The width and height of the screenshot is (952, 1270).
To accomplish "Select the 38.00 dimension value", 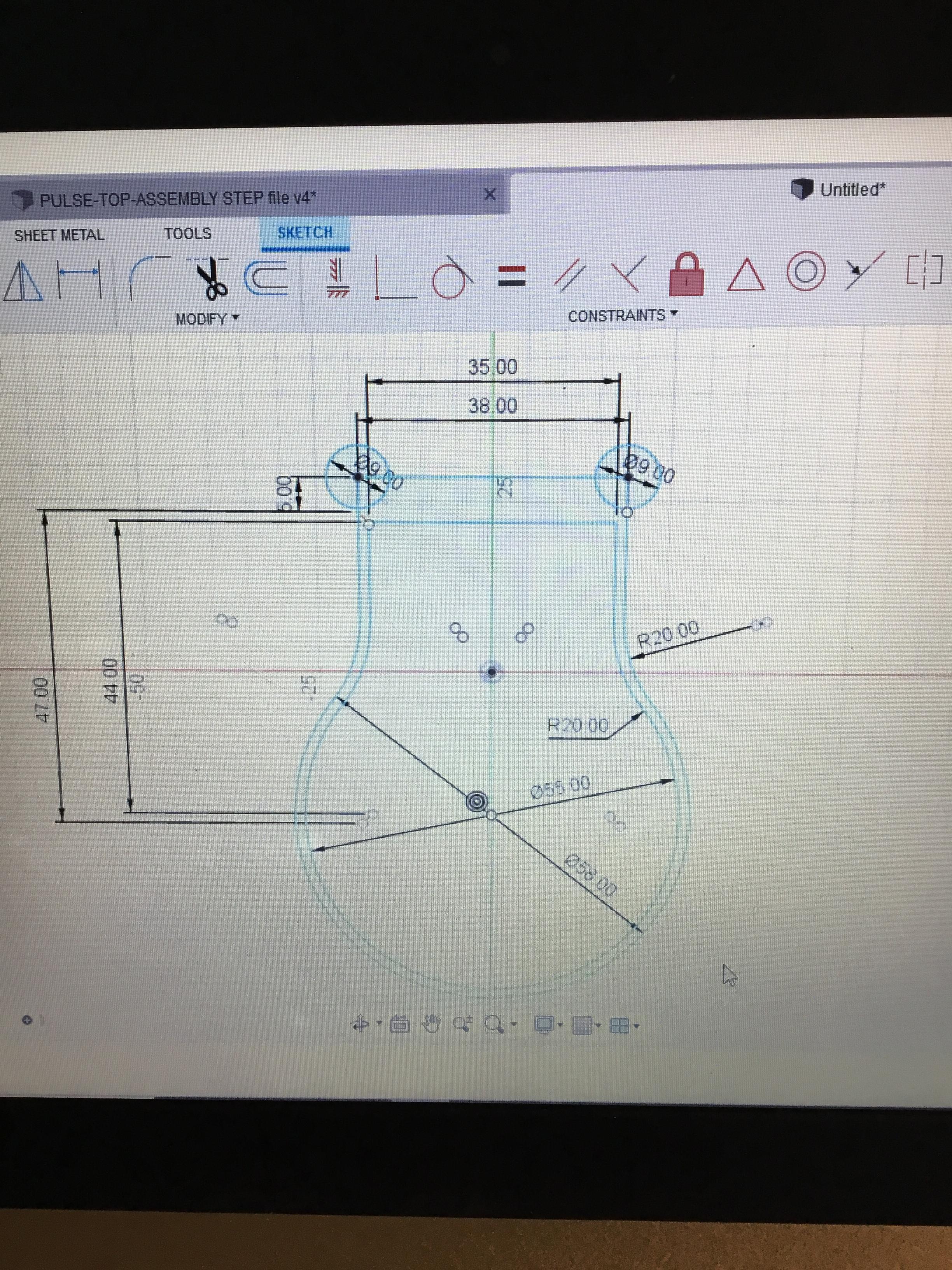I will click(492, 406).
